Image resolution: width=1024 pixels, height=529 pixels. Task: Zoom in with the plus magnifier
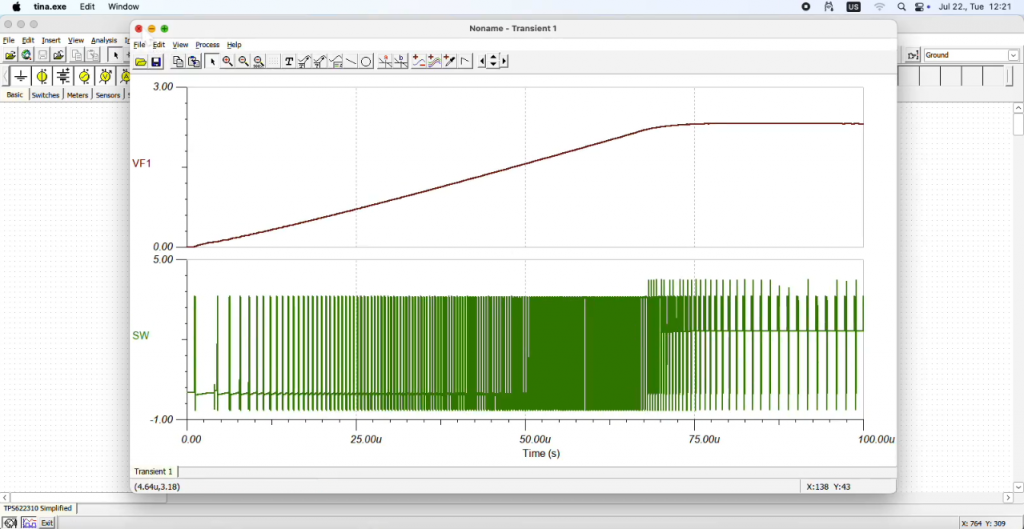(x=227, y=61)
